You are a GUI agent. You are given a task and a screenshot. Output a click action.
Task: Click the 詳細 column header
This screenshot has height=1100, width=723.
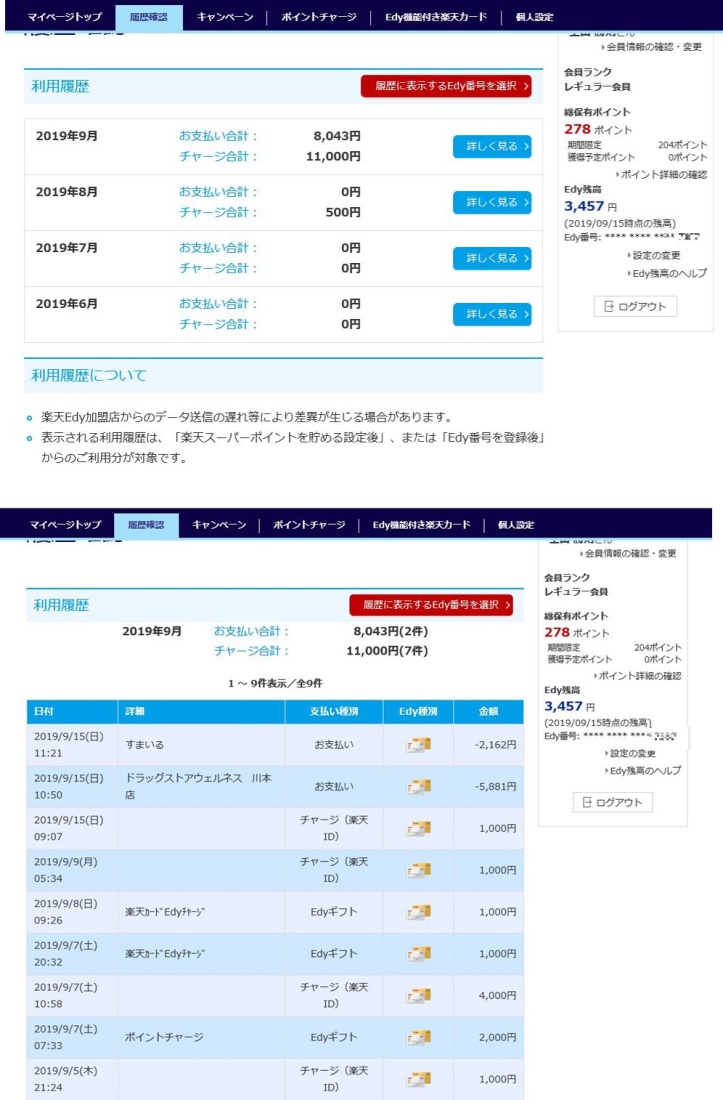[201, 711]
